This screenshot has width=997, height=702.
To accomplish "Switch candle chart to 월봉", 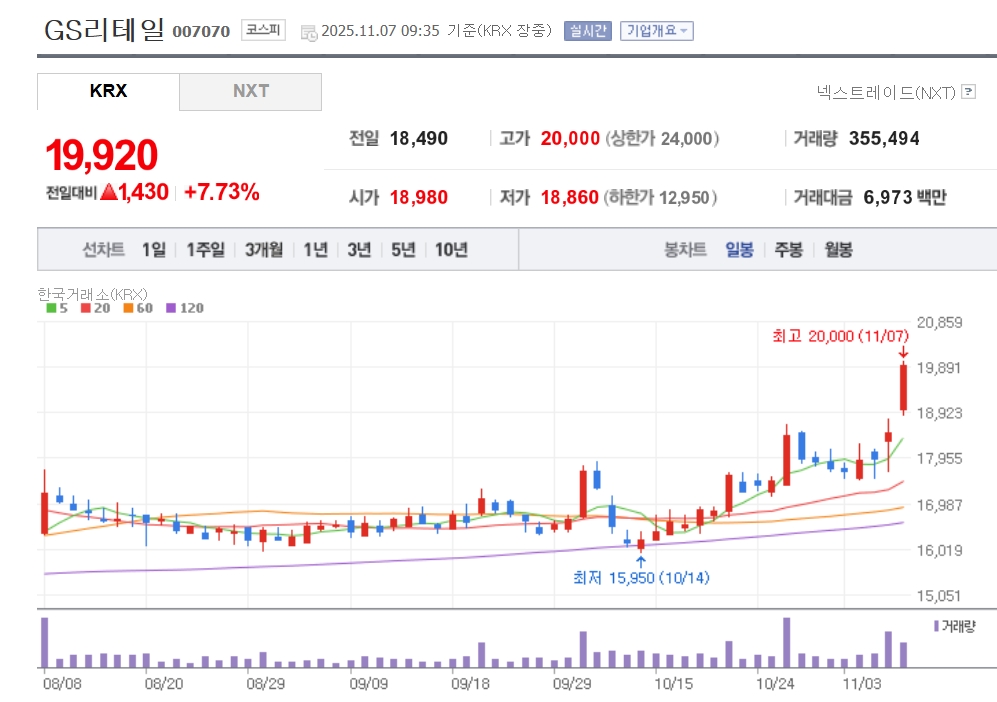I will click(x=838, y=250).
